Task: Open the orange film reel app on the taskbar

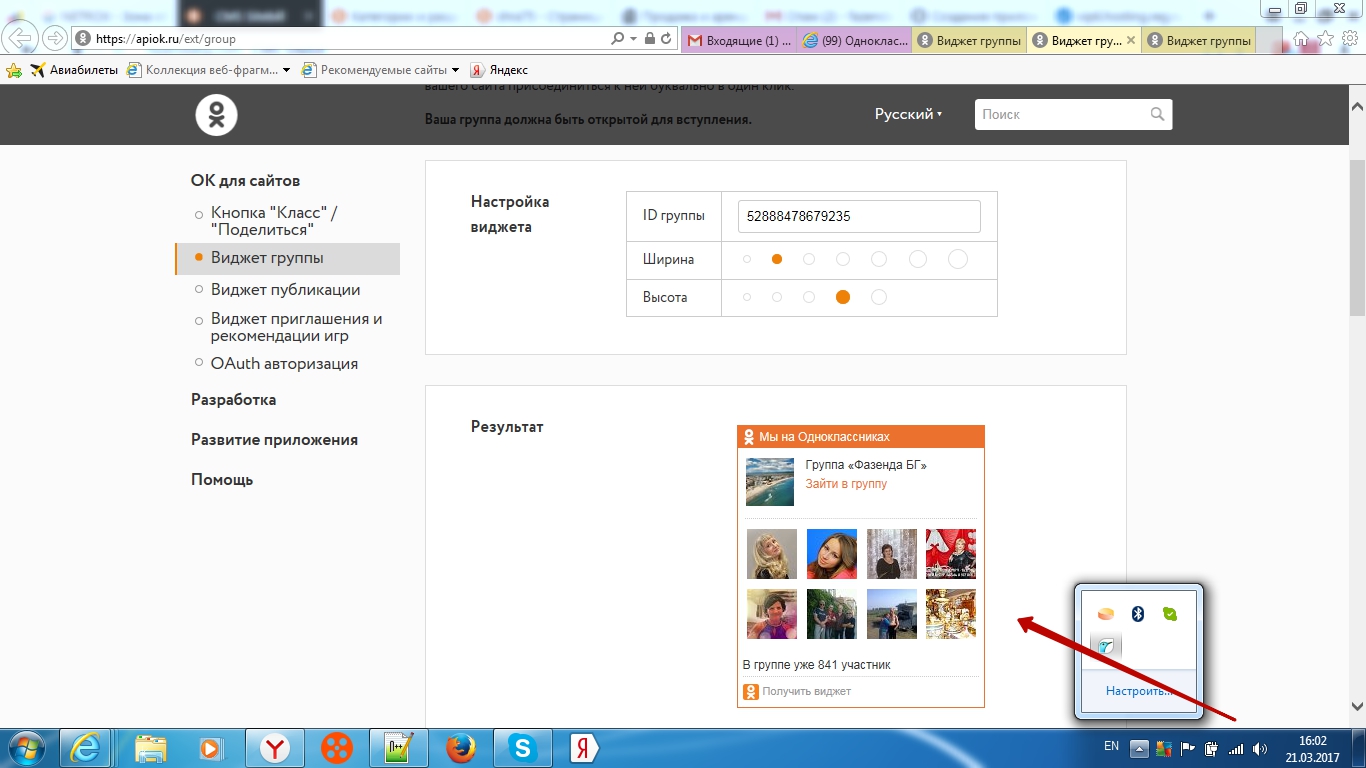Action: [337, 747]
